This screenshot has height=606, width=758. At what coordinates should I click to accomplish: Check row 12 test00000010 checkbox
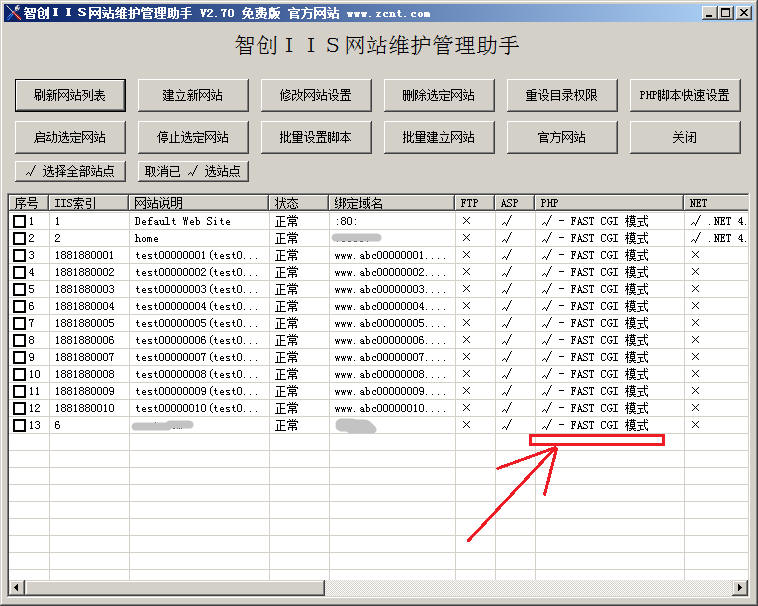[19, 408]
